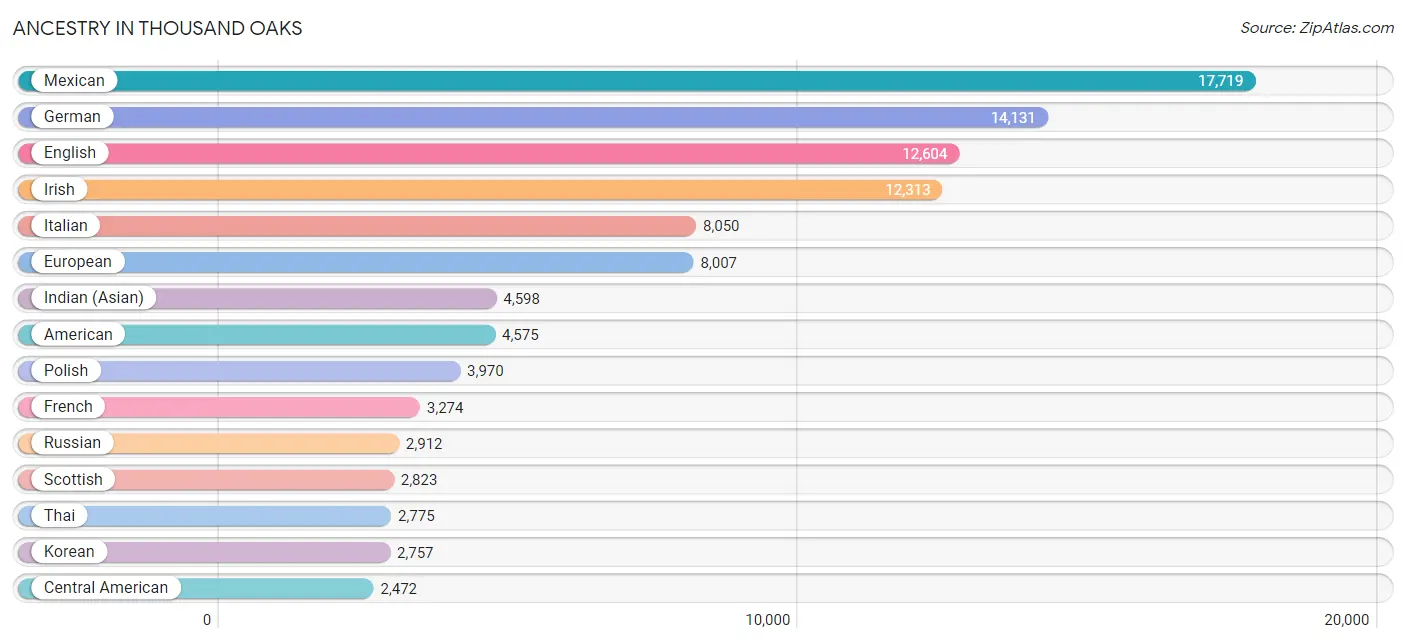Click the Mexican bar label
Viewport: 1406px width, 644px height.
pyautogui.click(x=74, y=81)
